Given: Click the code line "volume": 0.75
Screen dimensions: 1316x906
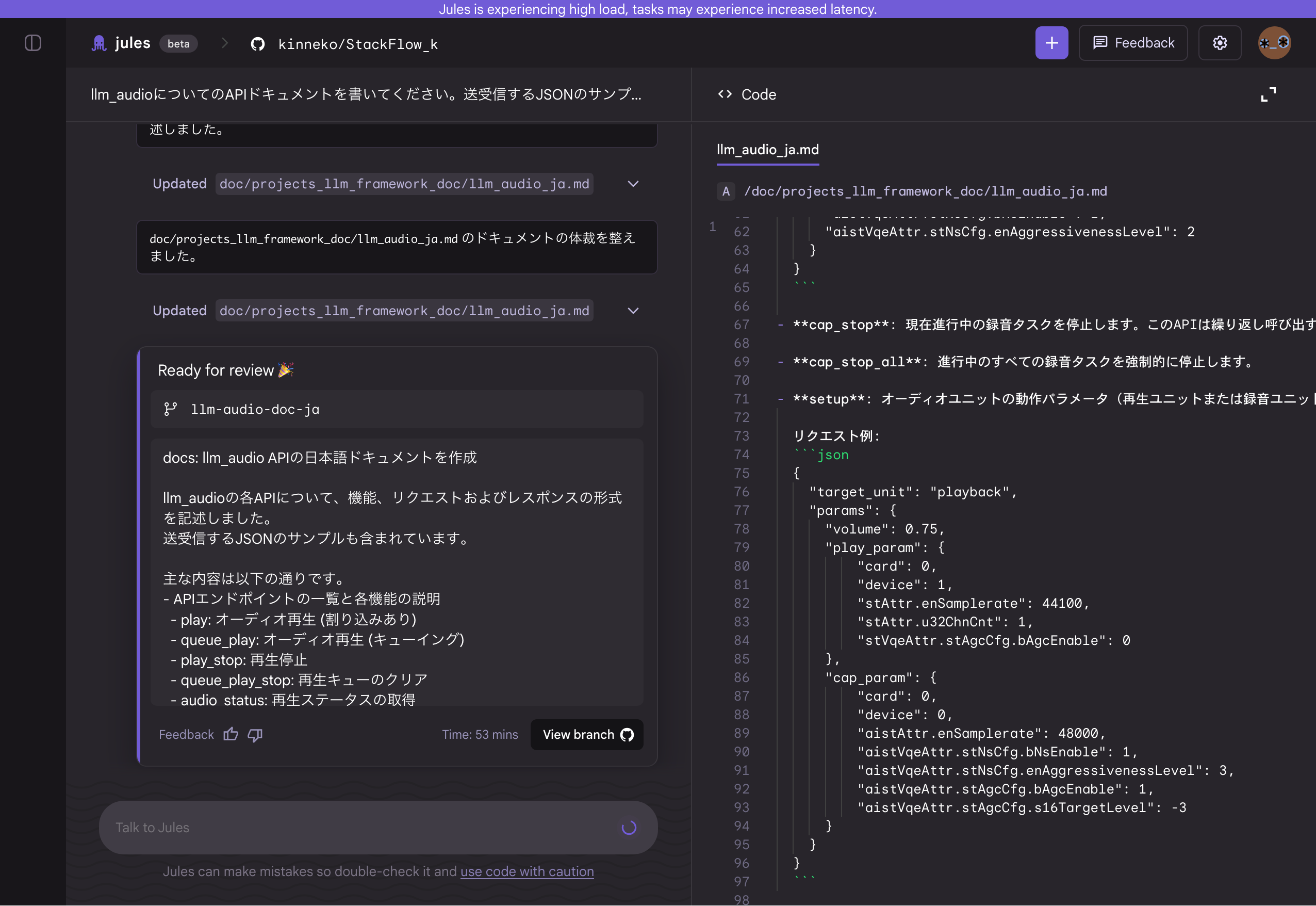Looking at the screenshot, I should pyautogui.click(x=885, y=529).
